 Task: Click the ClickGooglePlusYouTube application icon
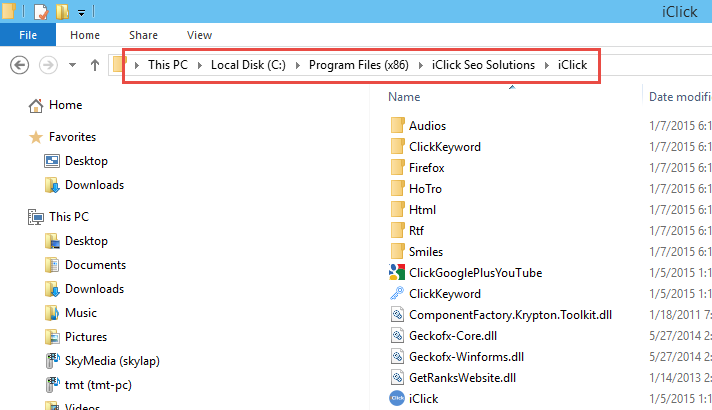click(x=397, y=272)
